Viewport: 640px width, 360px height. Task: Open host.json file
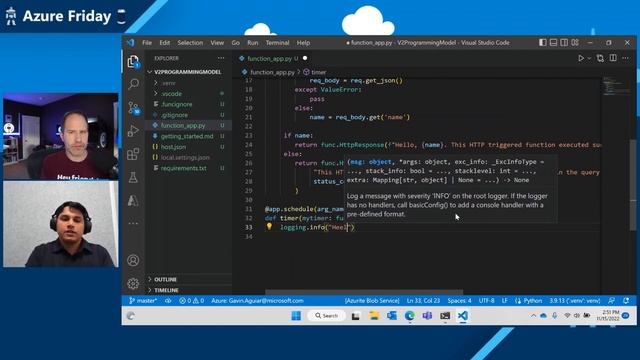(x=173, y=147)
